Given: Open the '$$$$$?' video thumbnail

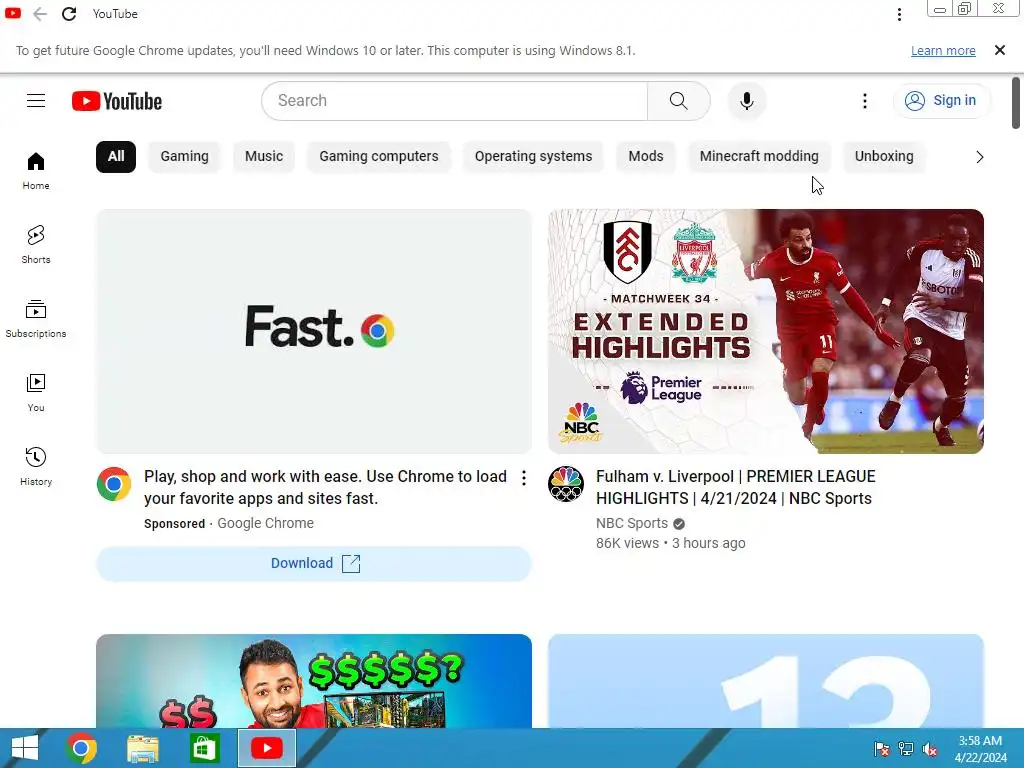Looking at the screenshot, I should click(x=313, y=680).
